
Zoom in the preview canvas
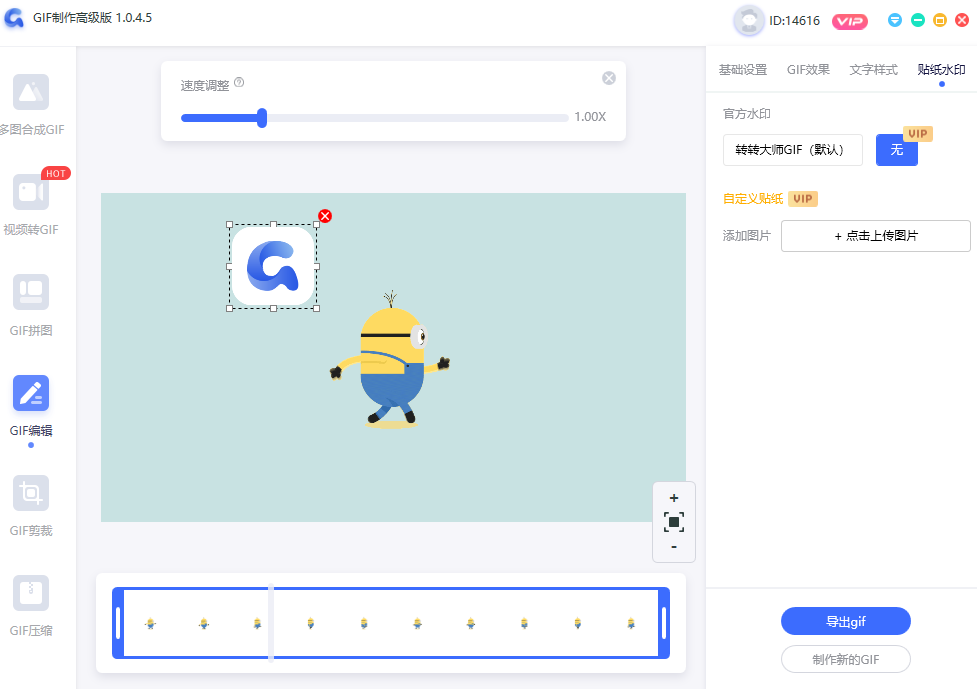pos(674,498)
